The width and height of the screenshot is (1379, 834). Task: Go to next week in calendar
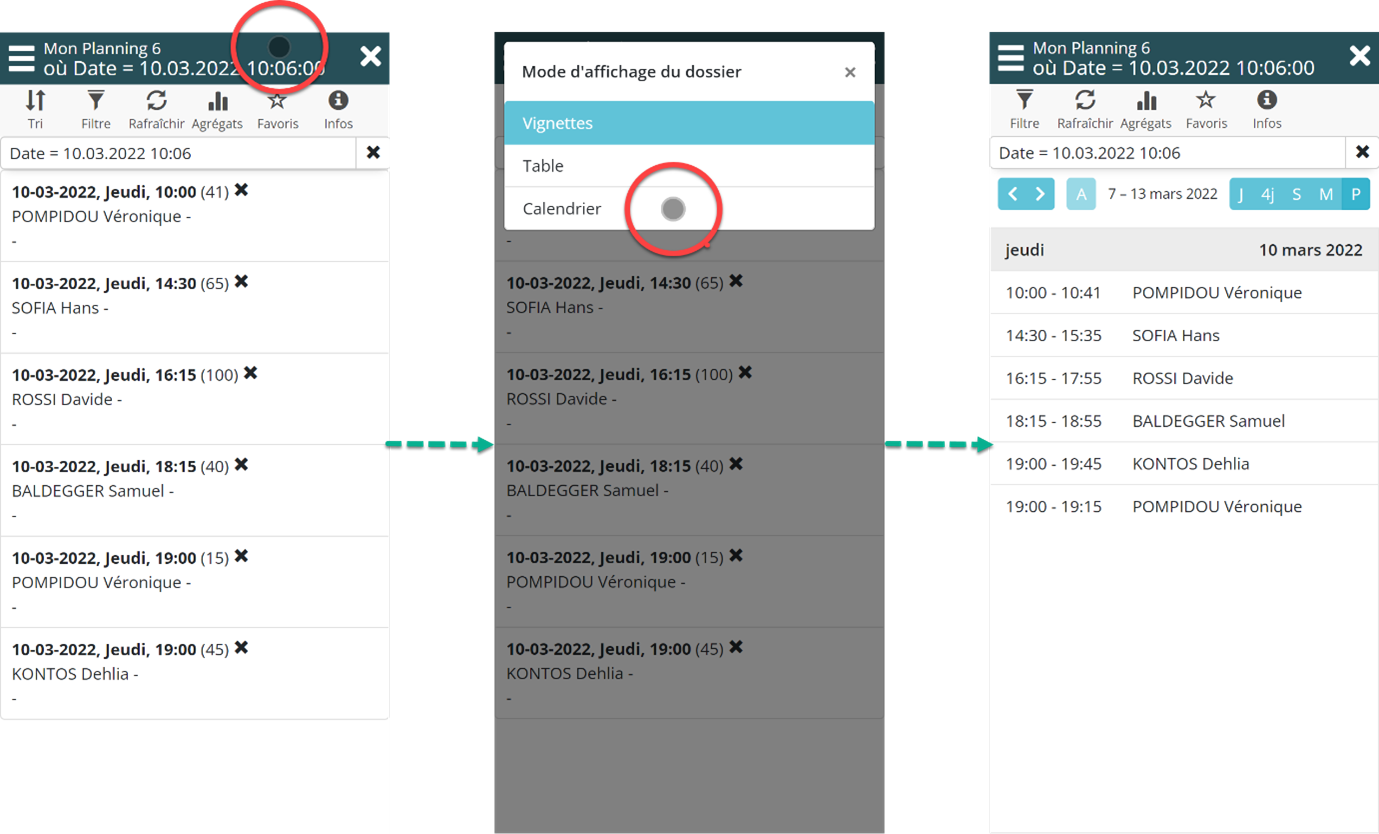pos(1040,194)
